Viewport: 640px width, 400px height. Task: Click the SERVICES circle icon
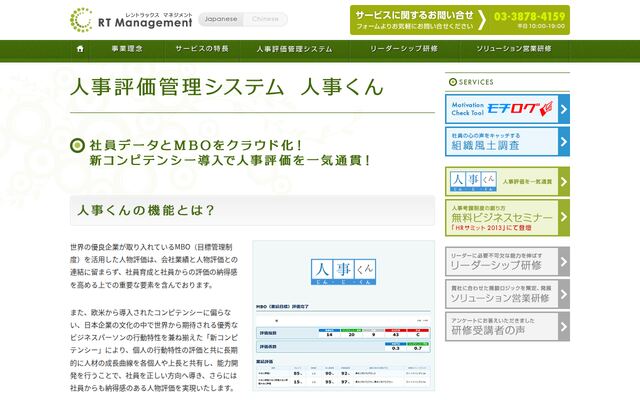[453, 82]
